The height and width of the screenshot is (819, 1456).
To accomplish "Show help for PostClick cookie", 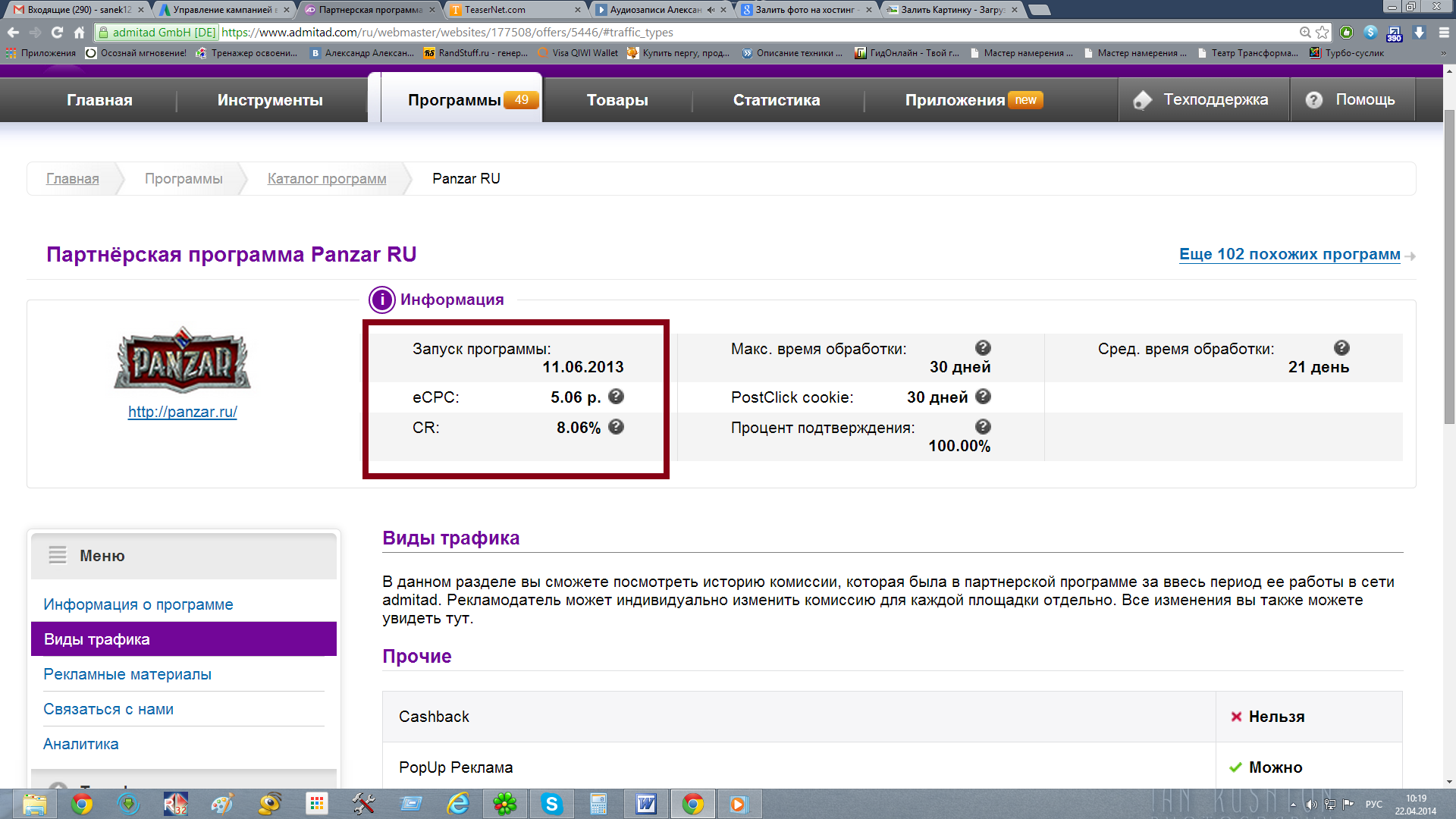I will [x=983, y=397].
